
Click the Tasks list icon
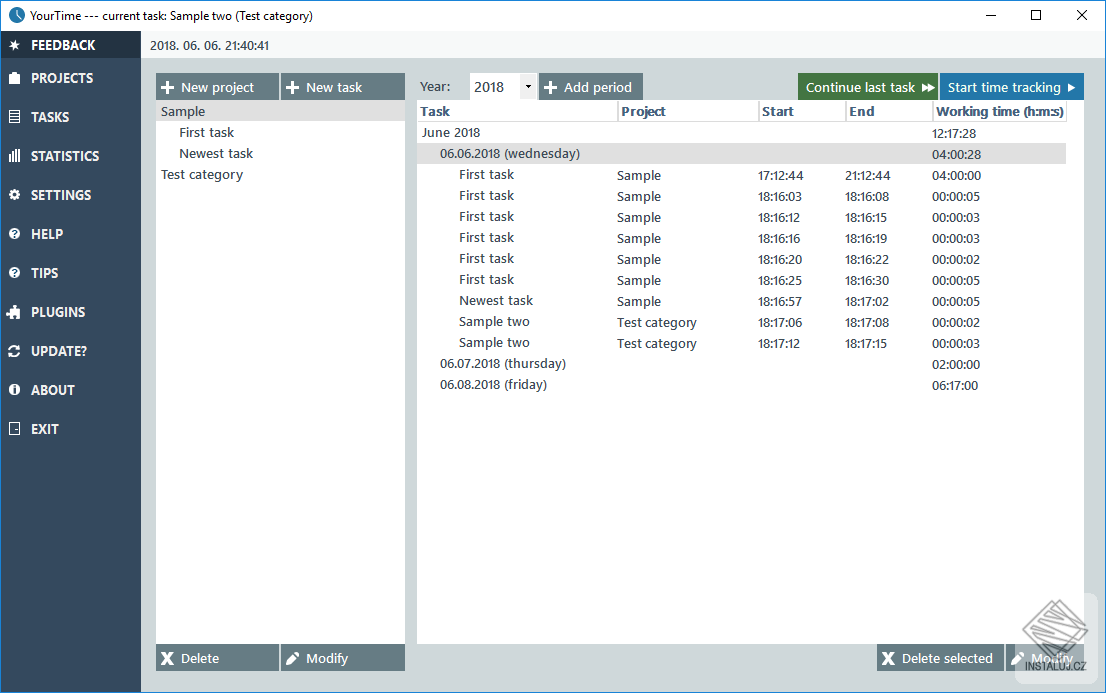point(14,117)
